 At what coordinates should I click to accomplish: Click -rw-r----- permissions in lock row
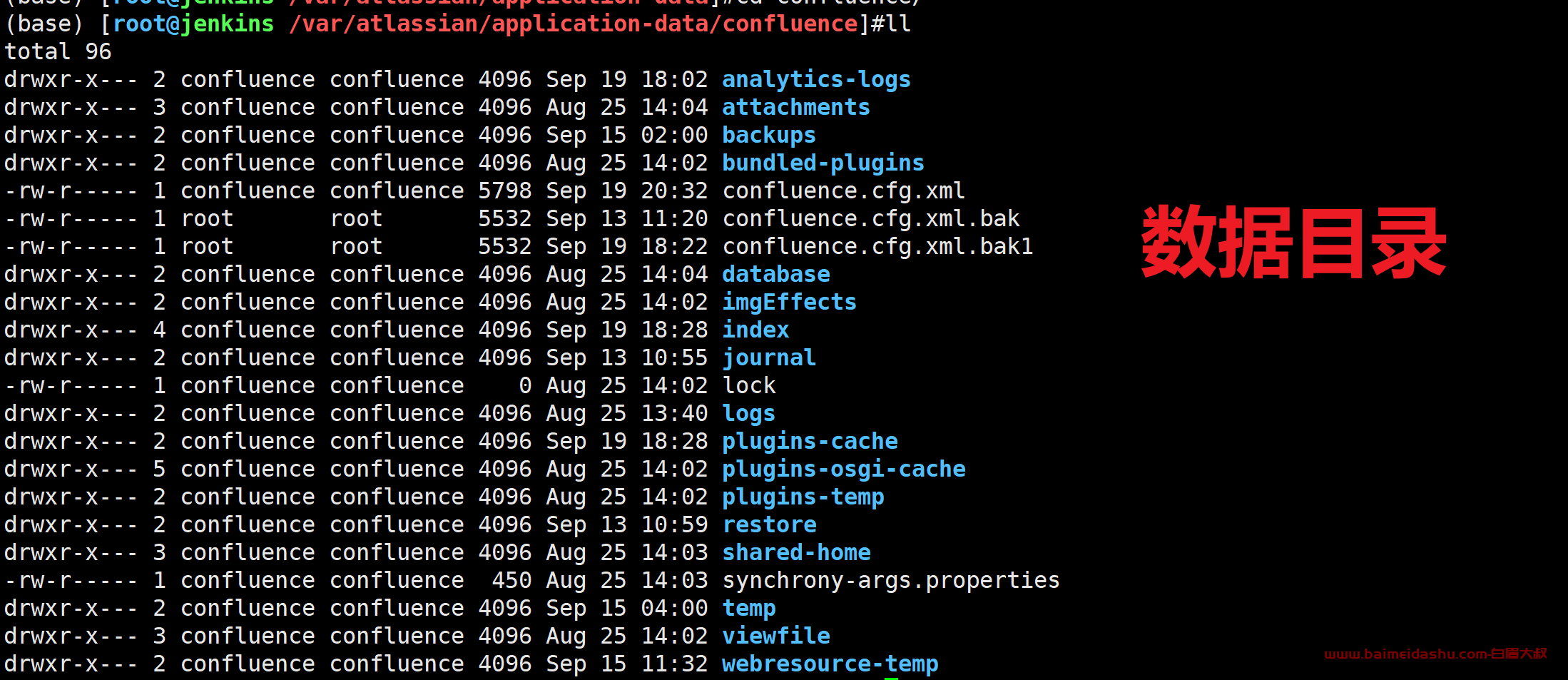(x=71, y=386)
